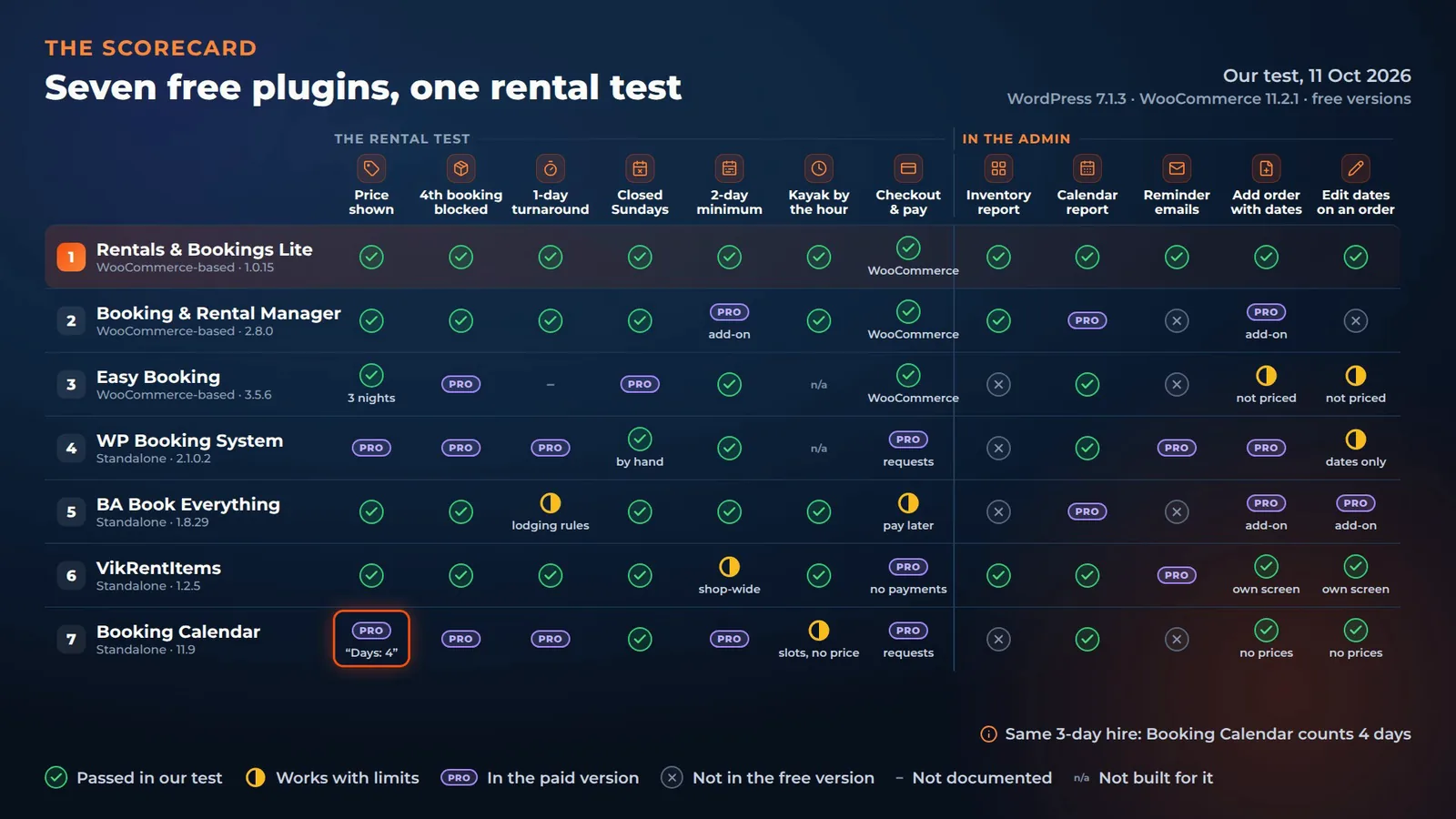The width and height of the screenshot is (1456, 819).
Task: Click the Add order with dates icon
Action: [1266, 168]
